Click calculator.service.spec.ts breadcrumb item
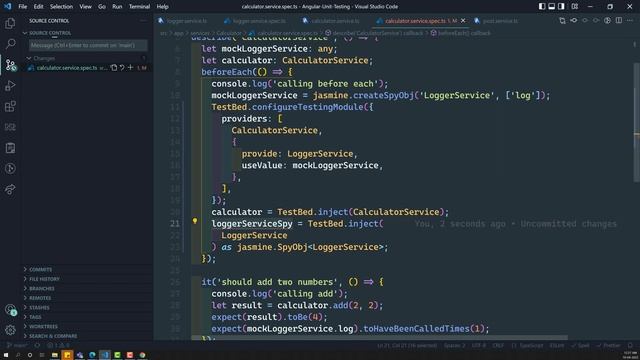Image resolution: width=640 pixels, height=360 pixels. click(284, 33)
